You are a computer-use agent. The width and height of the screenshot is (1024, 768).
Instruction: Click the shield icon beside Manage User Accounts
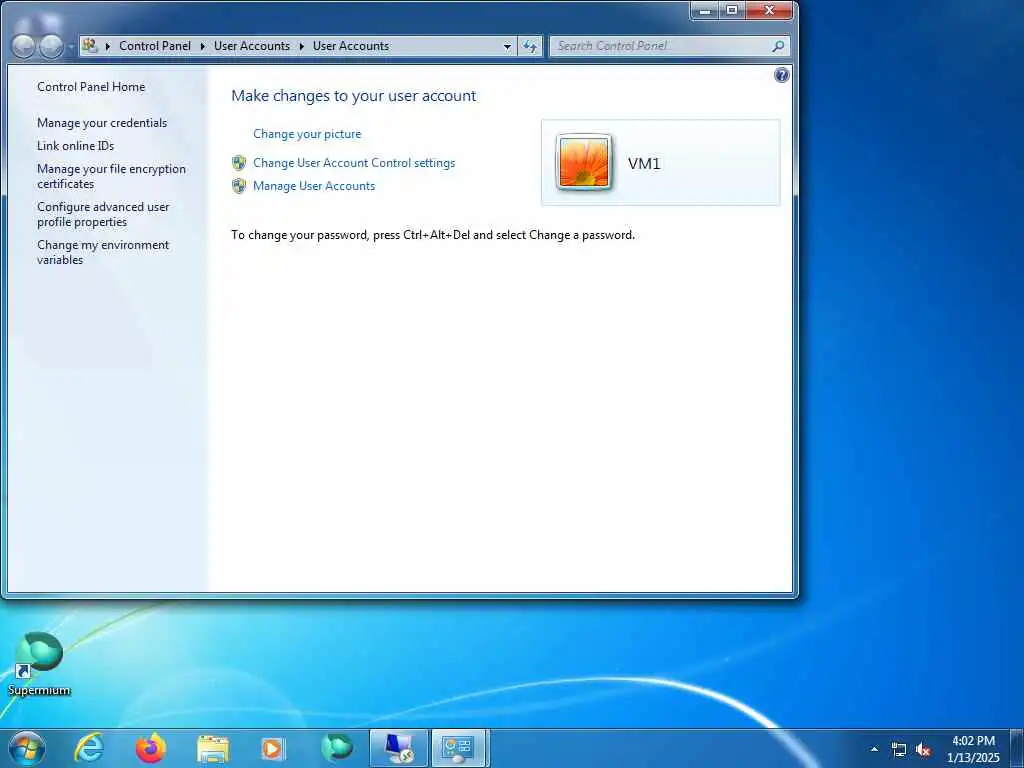point(239,185)
